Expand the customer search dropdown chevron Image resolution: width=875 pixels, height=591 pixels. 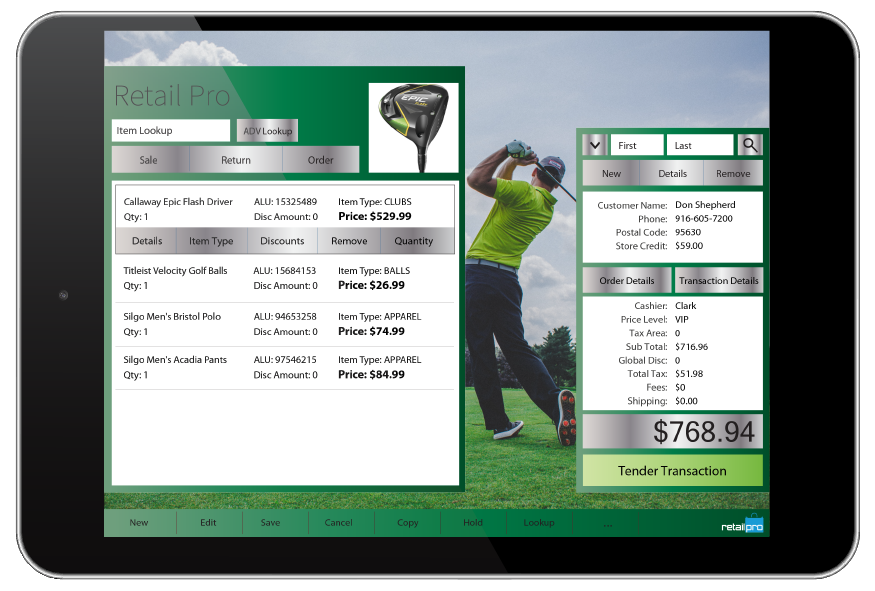pyautogui.click(x=594, y=144)
